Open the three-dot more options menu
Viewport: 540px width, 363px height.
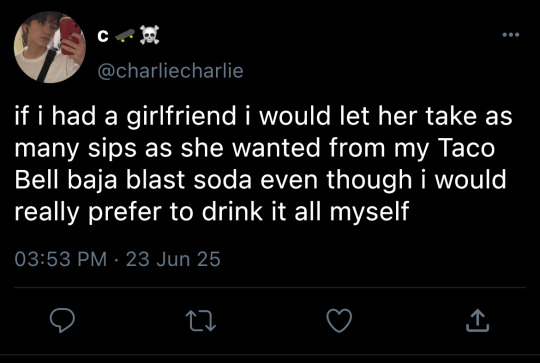point(511,34)
